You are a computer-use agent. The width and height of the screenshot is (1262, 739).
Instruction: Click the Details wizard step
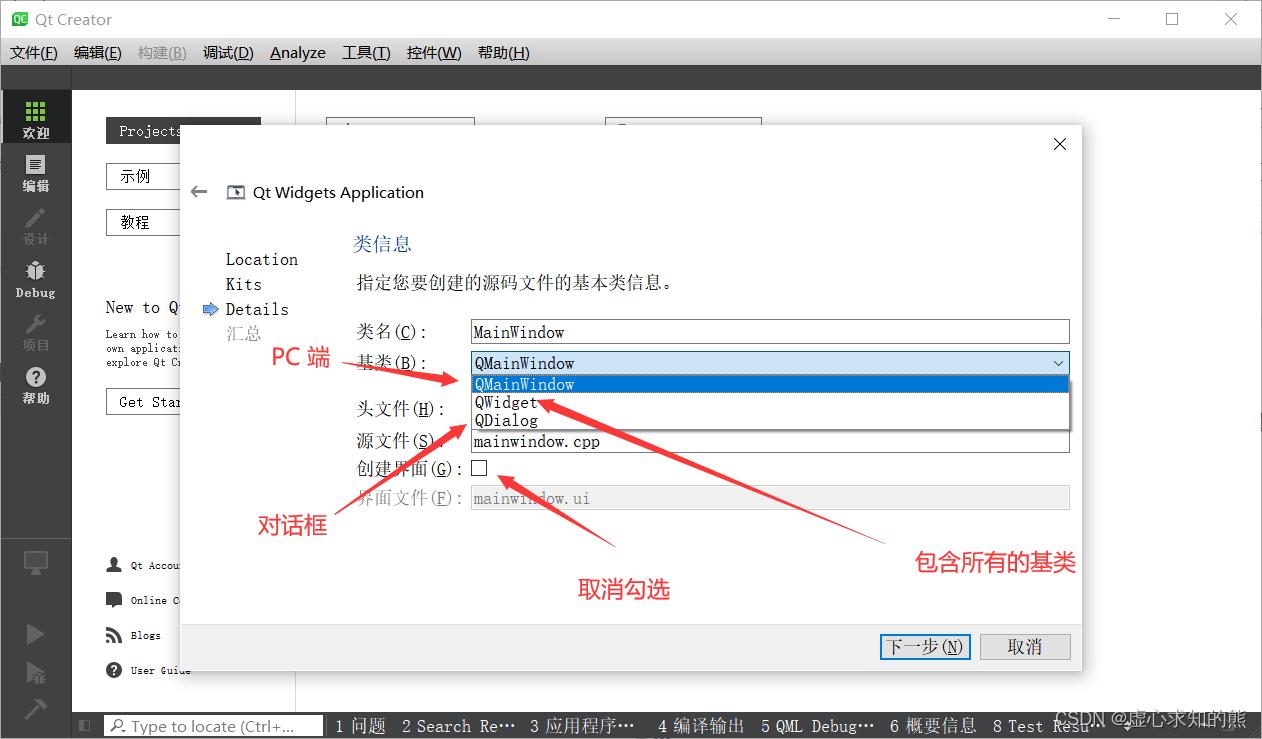pos(257,309)
